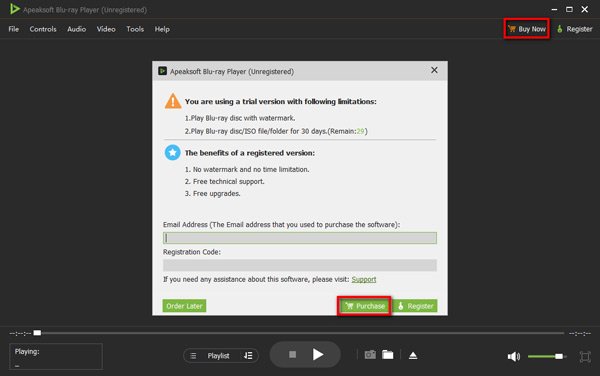Screen dimensions: 600x376
Task: Click the dialog's green Register button
Action: tap(415, 306)
